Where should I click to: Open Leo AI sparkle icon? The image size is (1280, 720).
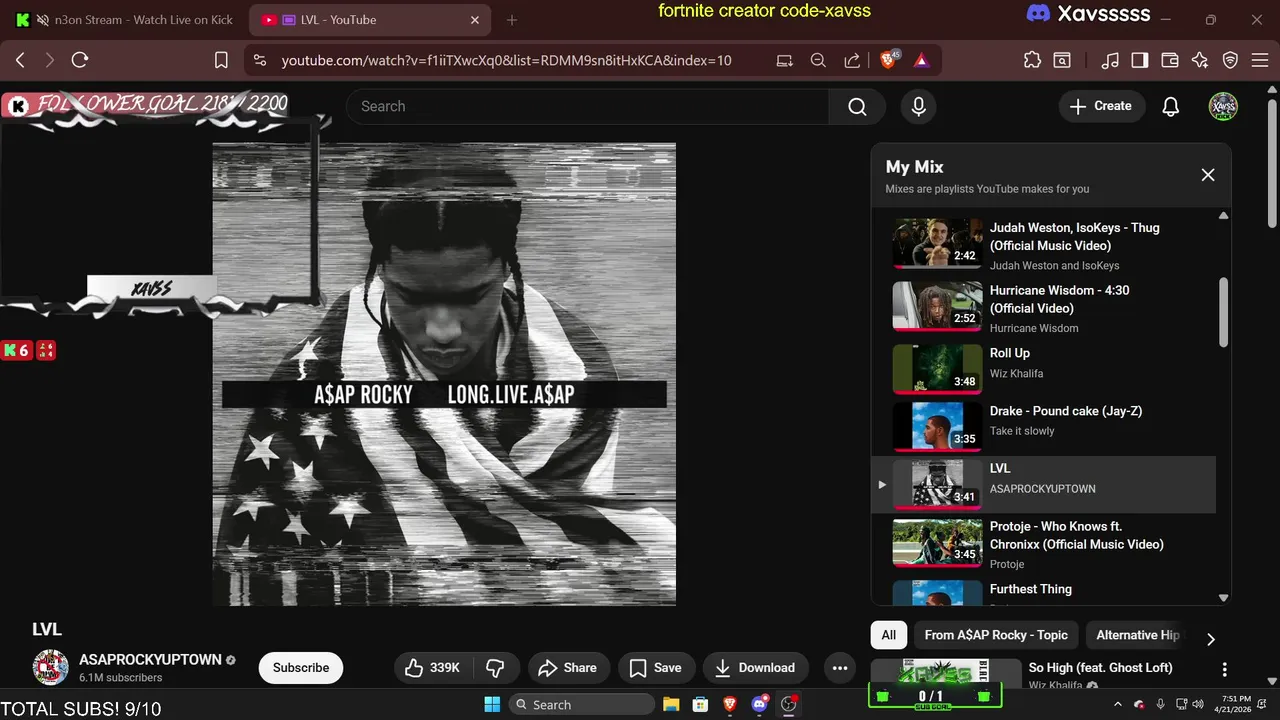click(x=1200, y=60)
